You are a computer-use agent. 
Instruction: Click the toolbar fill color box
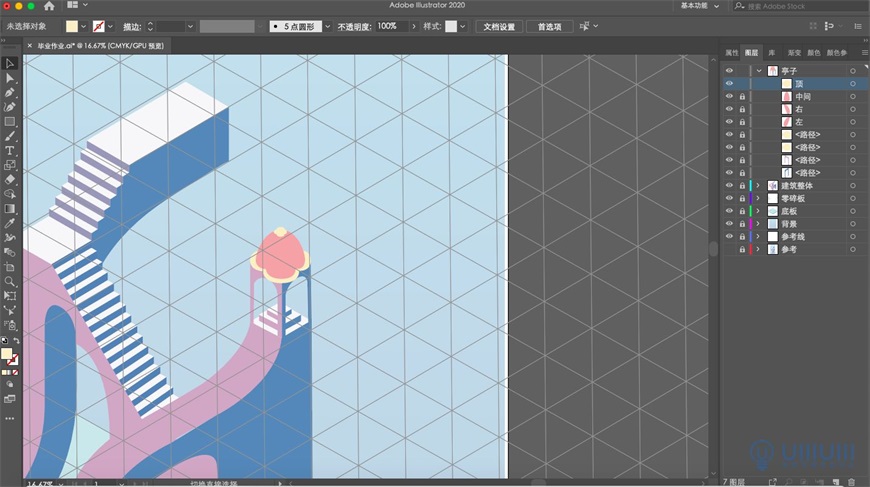(7, 353)
